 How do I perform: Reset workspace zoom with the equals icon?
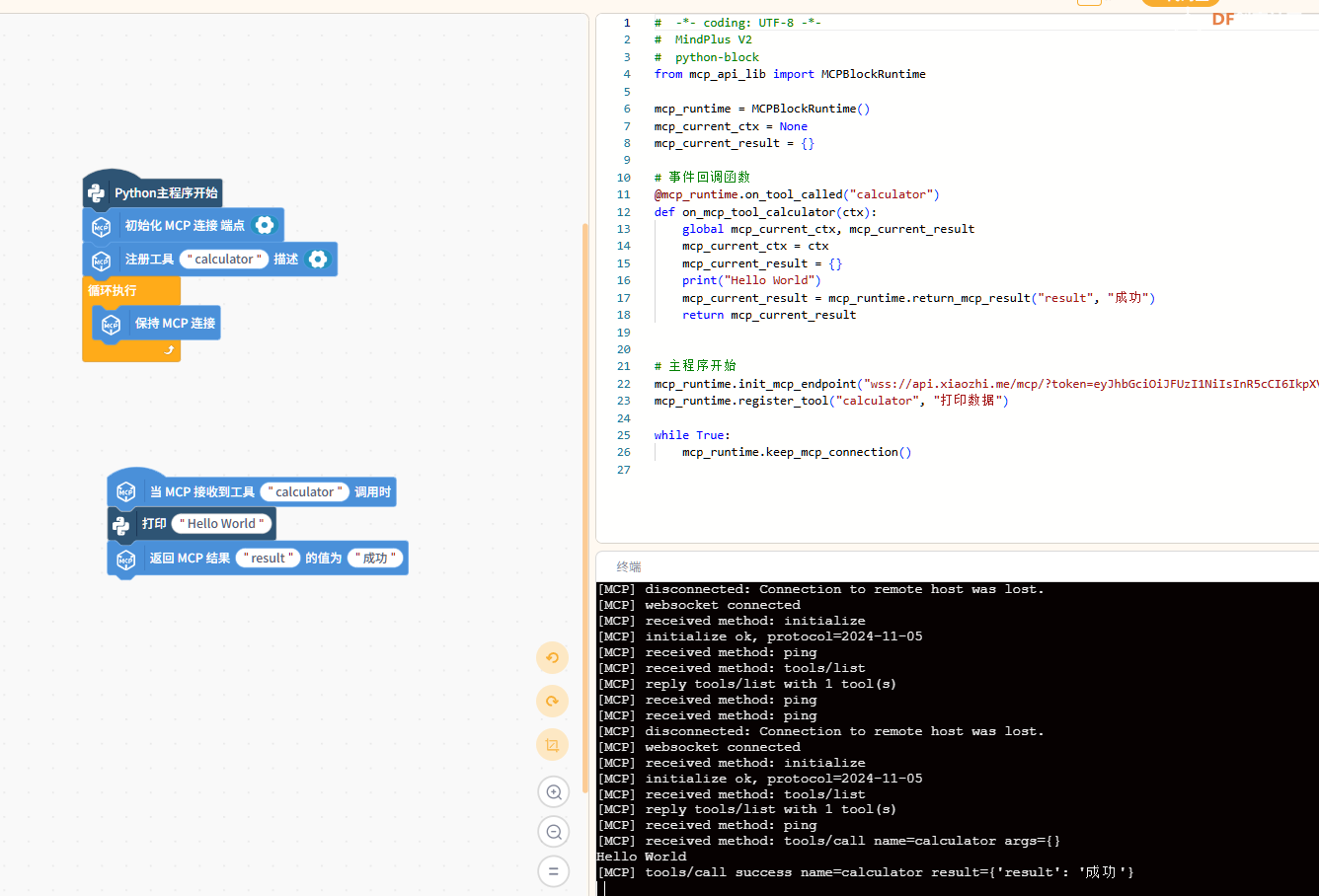click(x=554, y=871)
